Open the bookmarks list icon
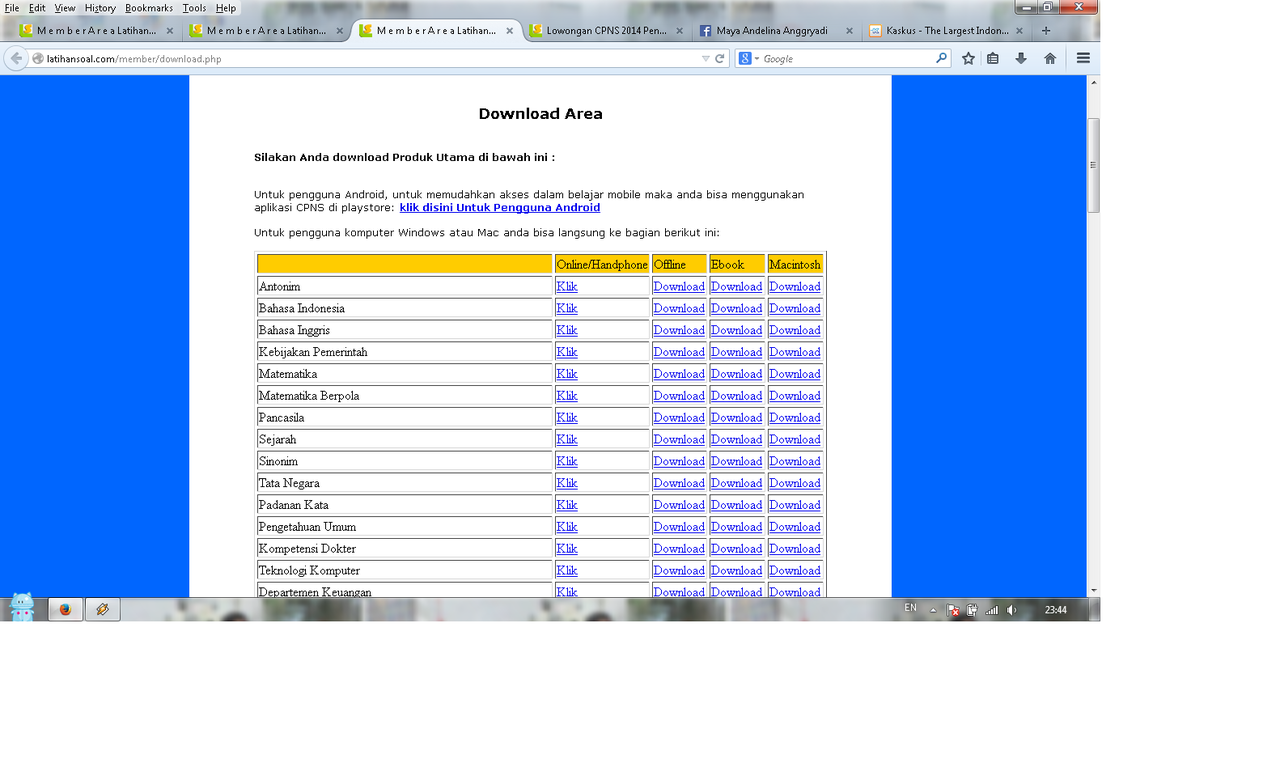The width and height of the screenshot is (1280, 780). point(993,58)
